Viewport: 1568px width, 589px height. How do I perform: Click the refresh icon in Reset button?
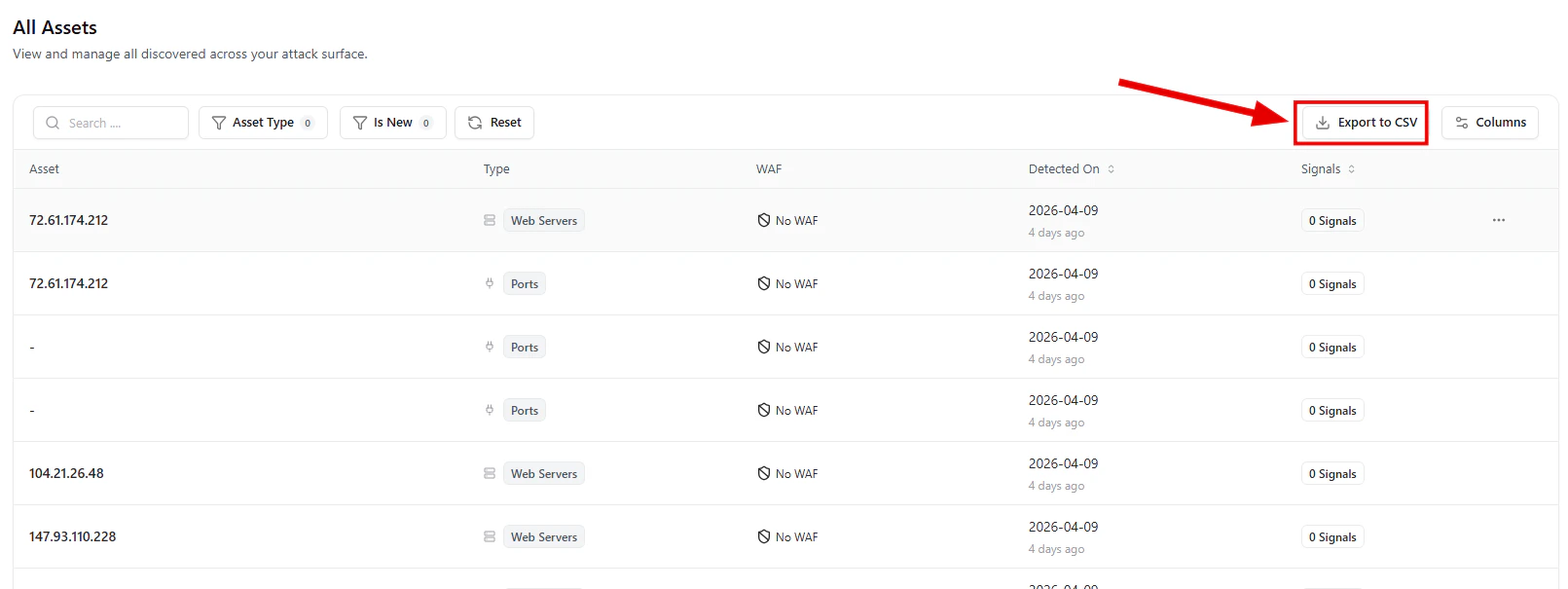475,123
